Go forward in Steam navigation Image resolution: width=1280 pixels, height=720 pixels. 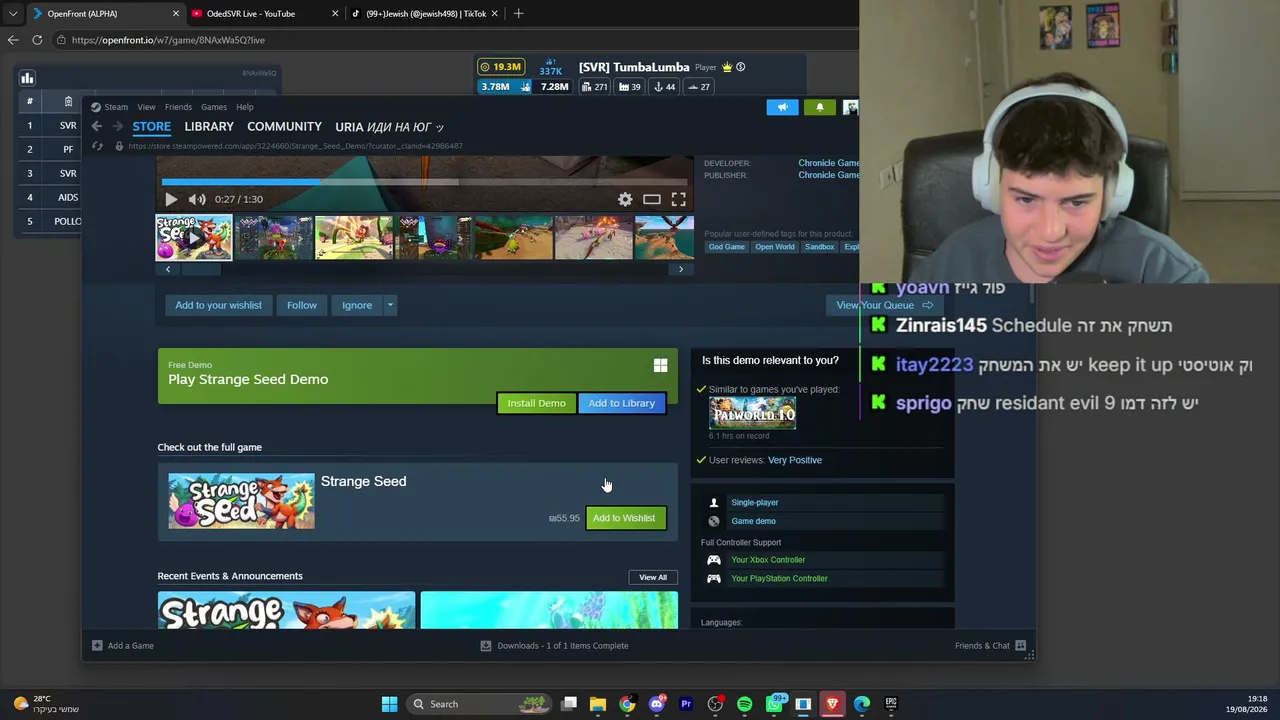(117, 126)
